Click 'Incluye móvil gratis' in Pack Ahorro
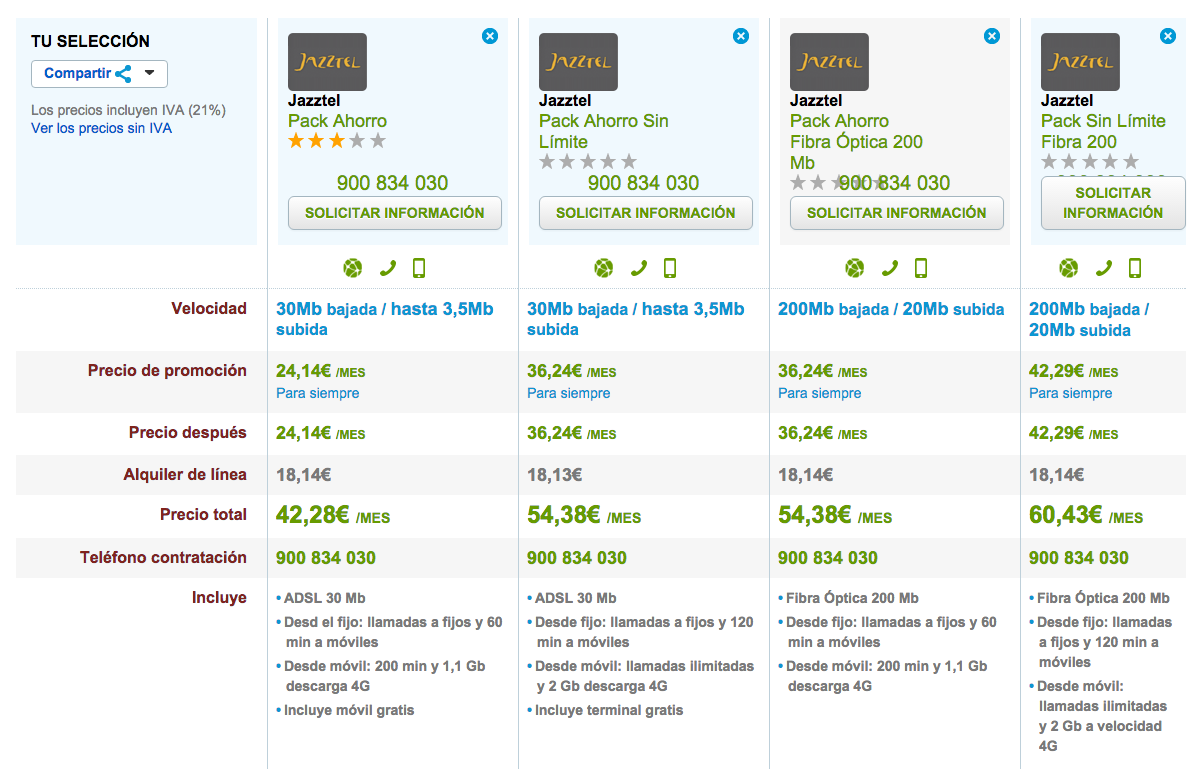The image size is (1202, 769). [x=349, y=710]
